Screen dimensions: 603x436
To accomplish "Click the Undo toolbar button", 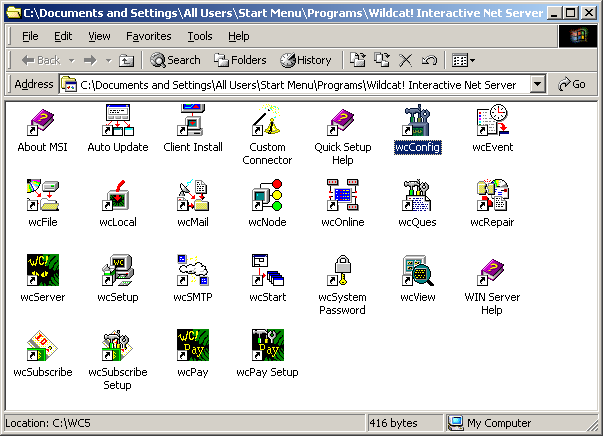I will 429,60.
